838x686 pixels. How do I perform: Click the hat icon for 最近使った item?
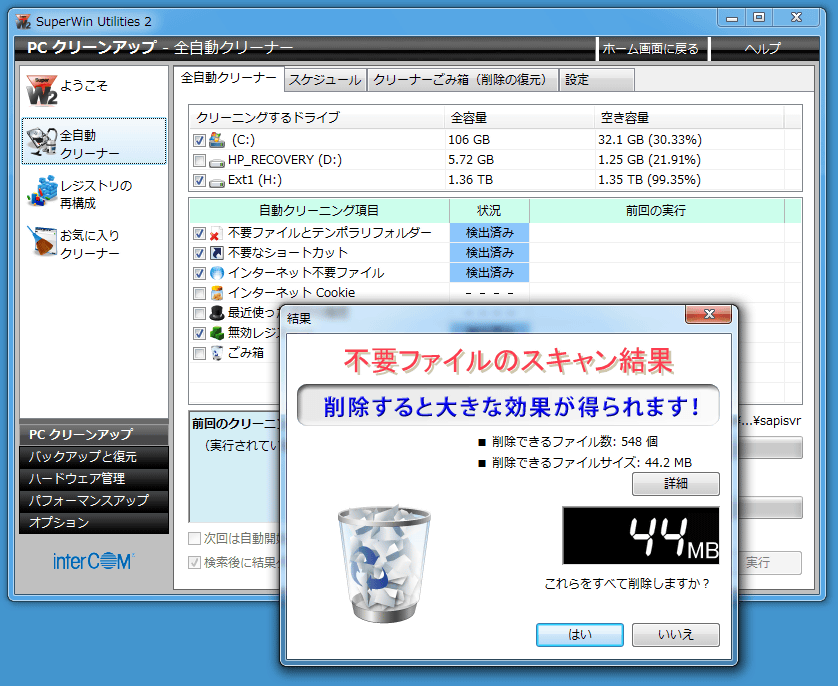pyautogui.click(x=216, y=313)
